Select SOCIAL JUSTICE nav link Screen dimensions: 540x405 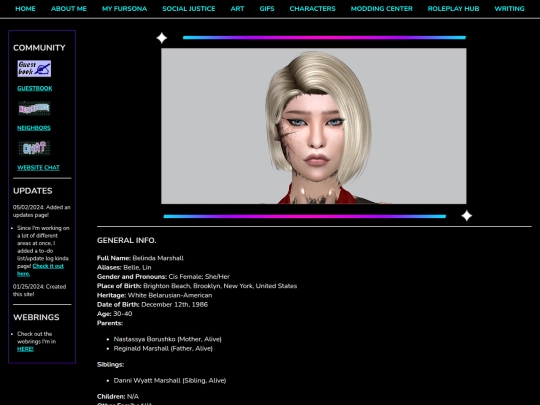tap(189, 9)
